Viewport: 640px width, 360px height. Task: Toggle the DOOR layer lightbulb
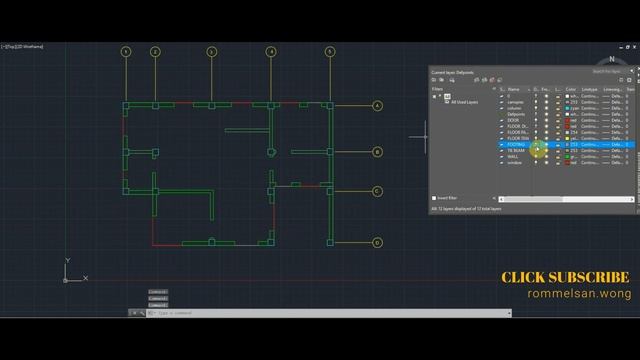pos(536,120)
